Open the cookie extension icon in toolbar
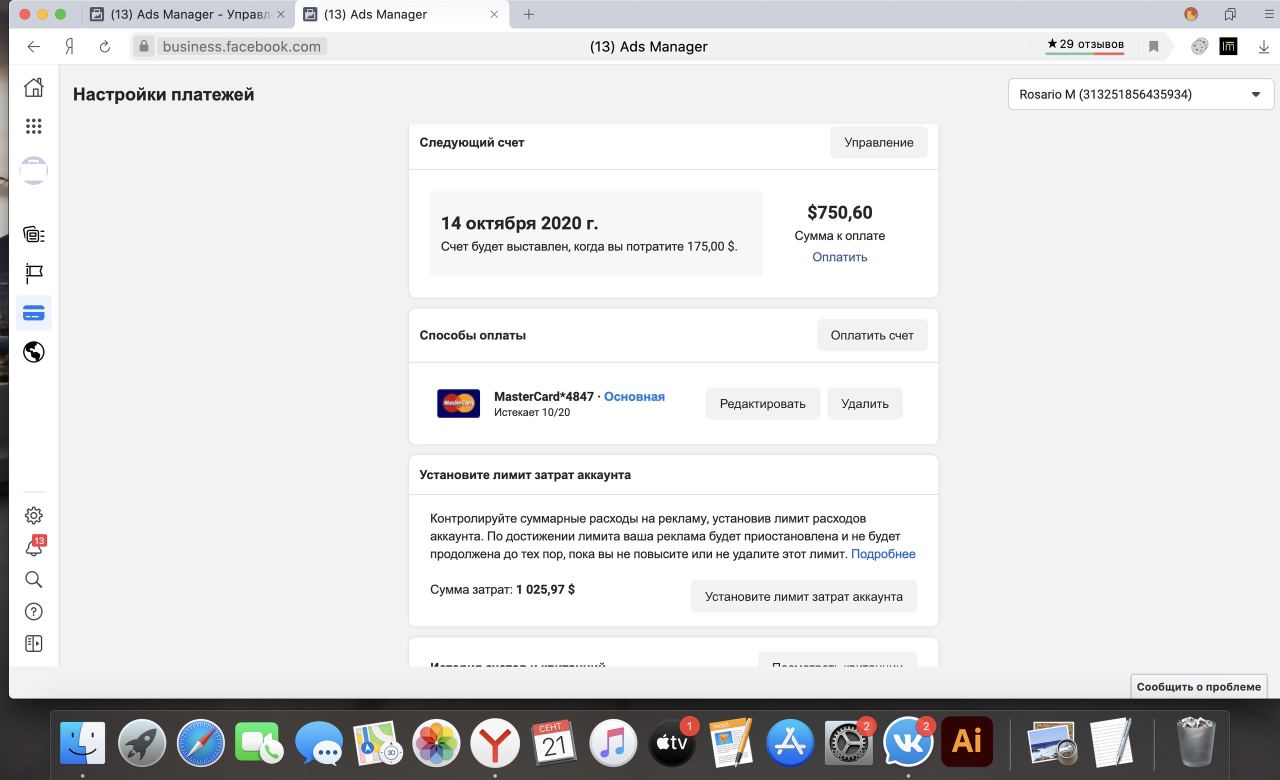 [1200, 46]
